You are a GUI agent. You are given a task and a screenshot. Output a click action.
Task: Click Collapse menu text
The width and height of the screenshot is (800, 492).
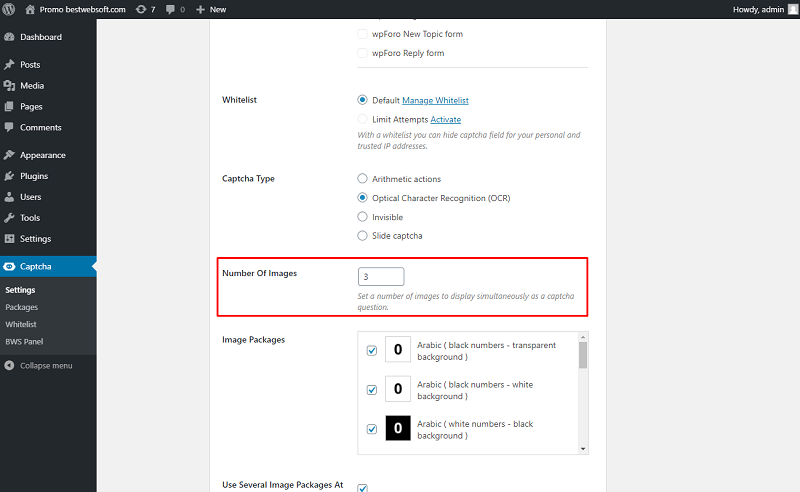46,365
